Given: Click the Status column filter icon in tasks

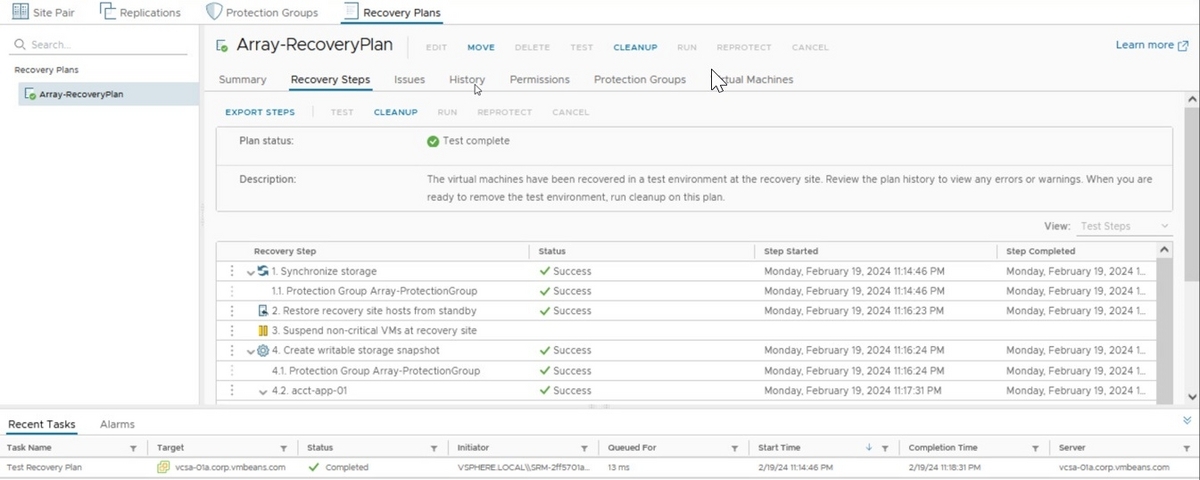Looking at the screenshot, I should point(433,448).
